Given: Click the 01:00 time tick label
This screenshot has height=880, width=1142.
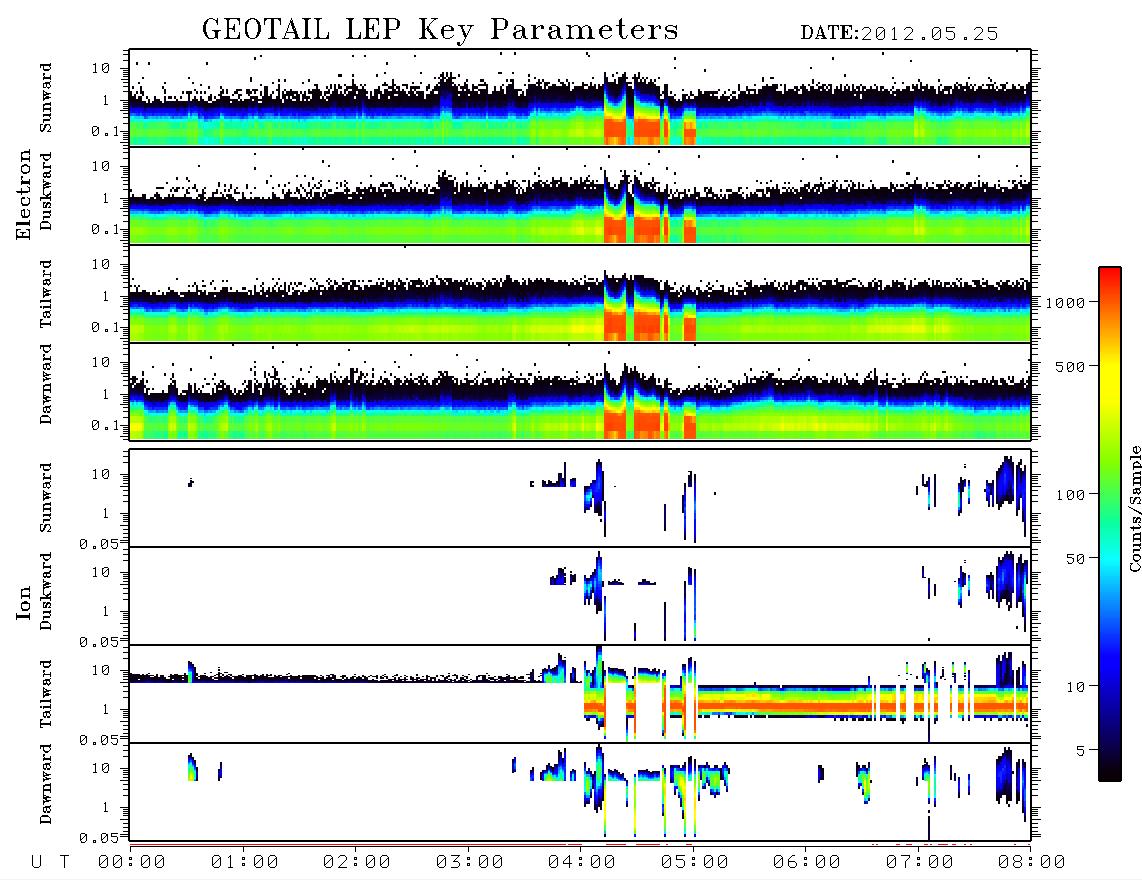Looking at the screenshot, I should (x=245, y=863).
